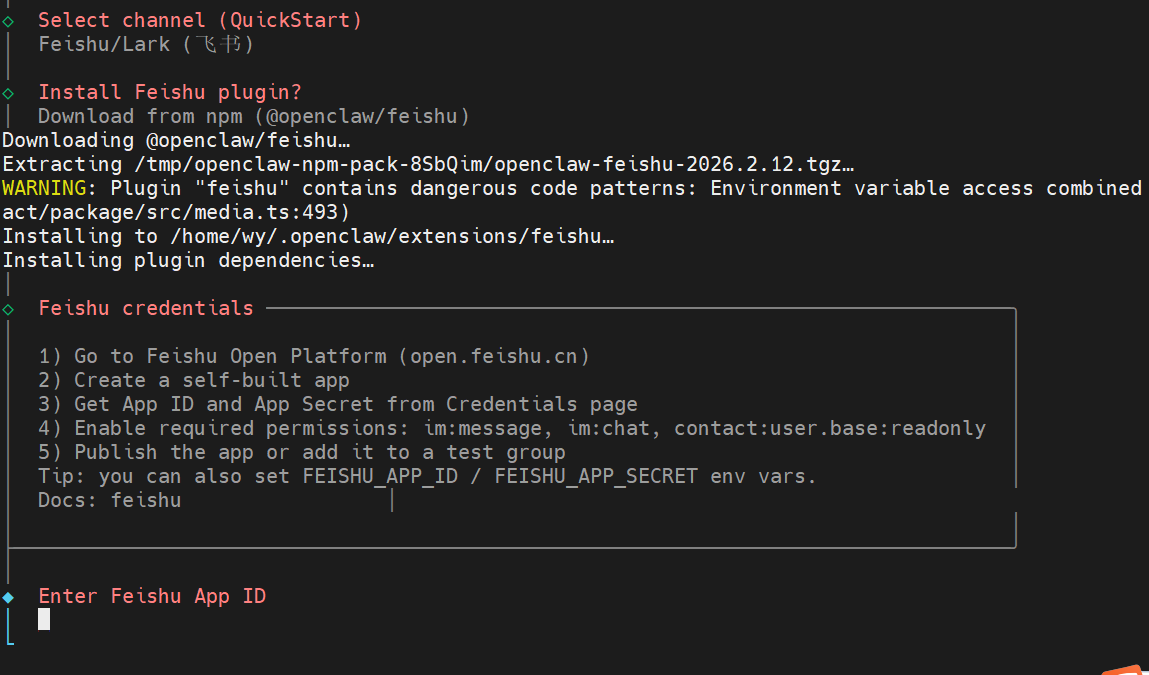Click the FEISHU_APP_SECRET variable name
The width and height of the screenshot is (1149, 675).
pyautogui.click(x=596, y=476)
